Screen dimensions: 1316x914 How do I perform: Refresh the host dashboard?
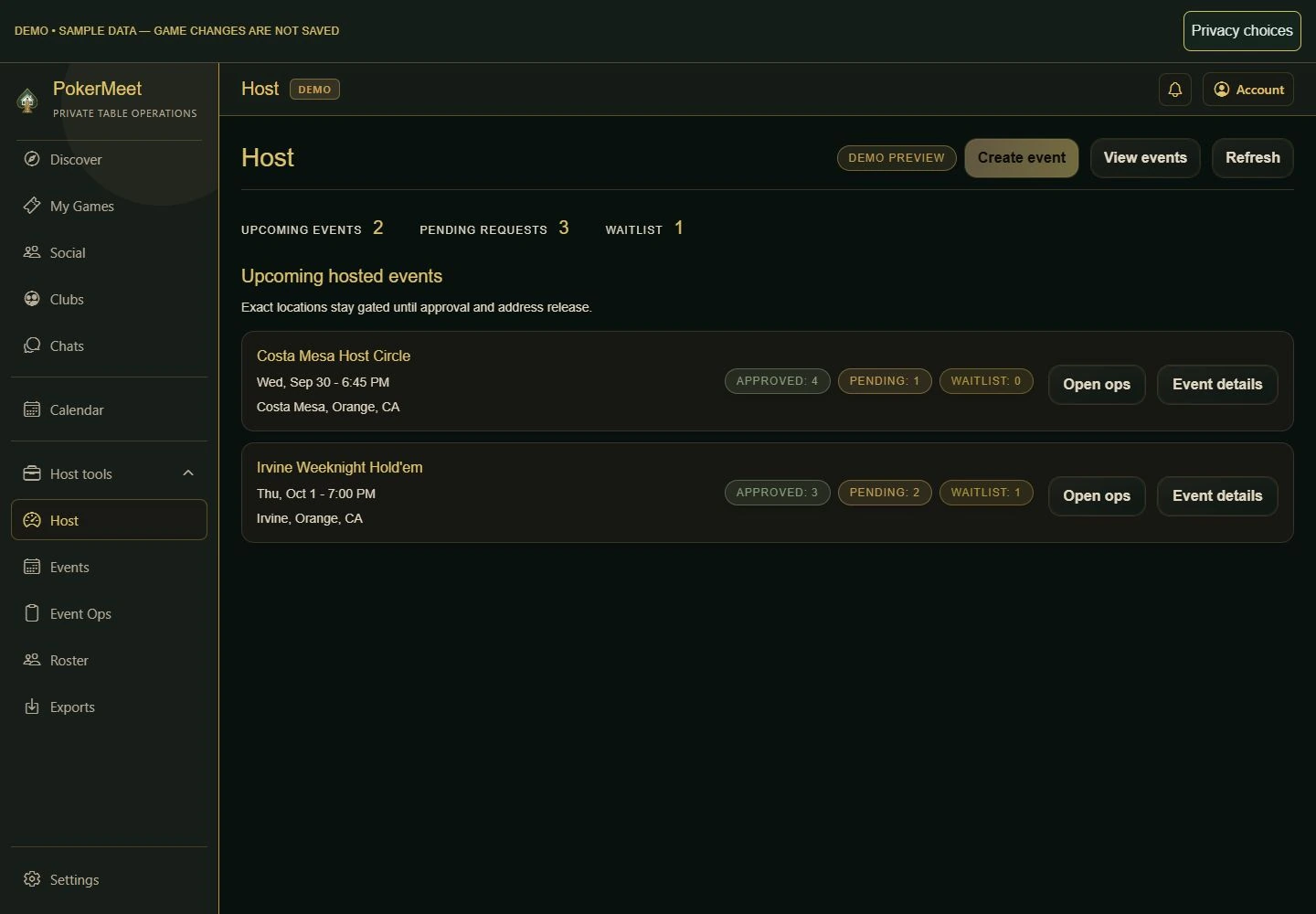coord(1253,158)
